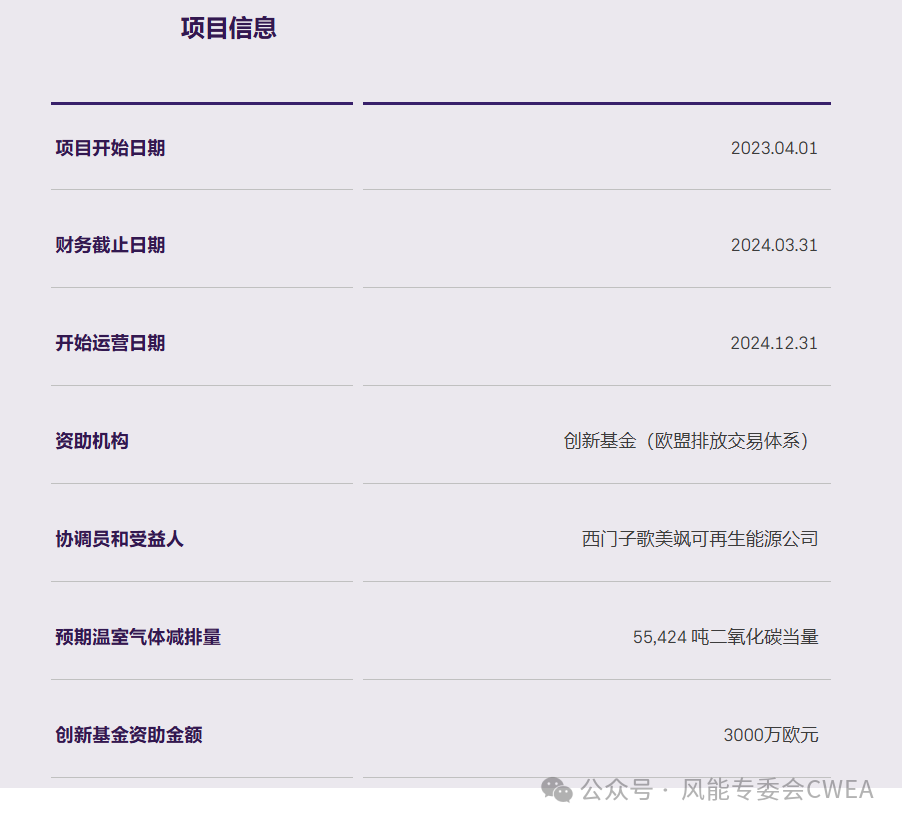Click the date 2024.12.31
This screenshot has width=902, height=825.
click(x=774, y=343)
